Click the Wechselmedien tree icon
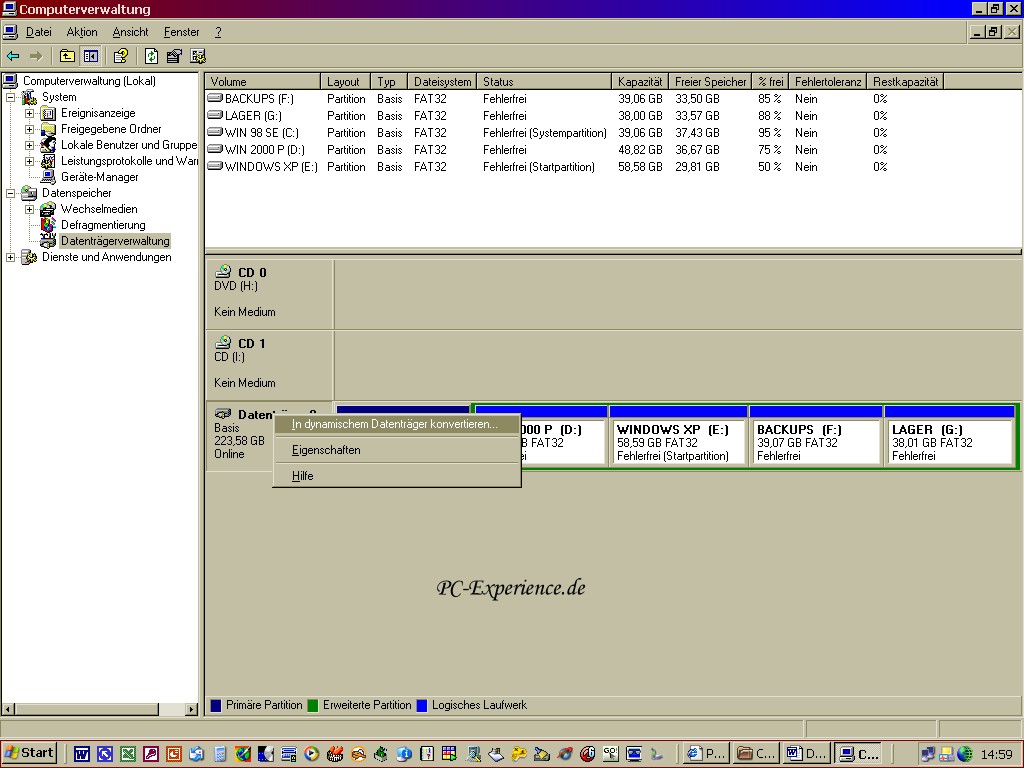 [48, 209]
